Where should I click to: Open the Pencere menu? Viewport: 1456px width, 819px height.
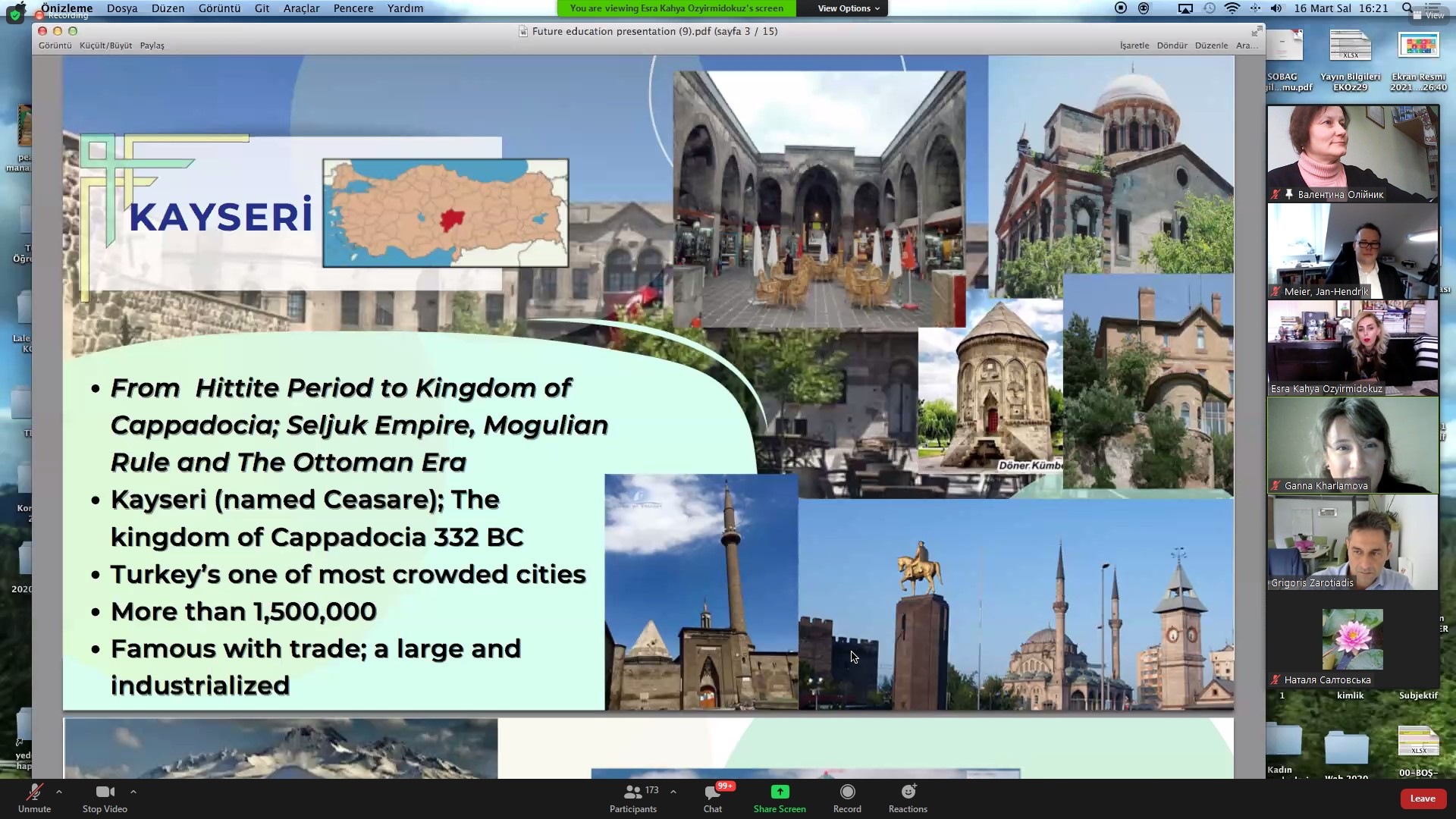point(353,8)
